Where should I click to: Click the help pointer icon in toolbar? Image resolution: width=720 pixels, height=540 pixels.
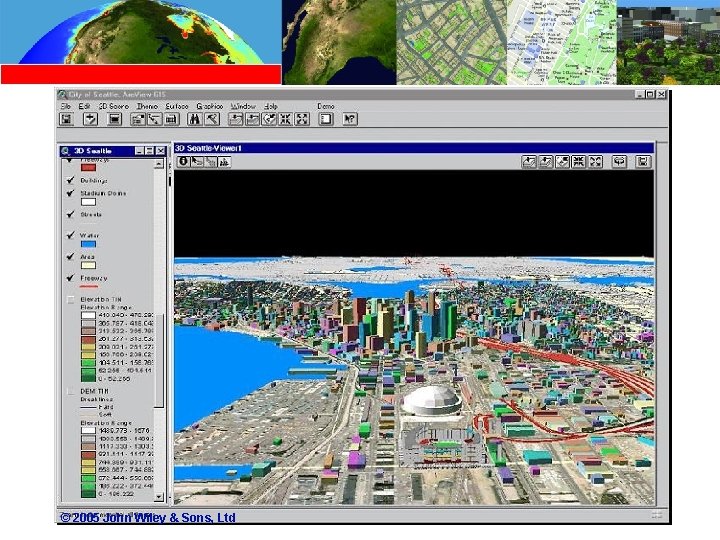pyautogui.click(x=350, y=119)
